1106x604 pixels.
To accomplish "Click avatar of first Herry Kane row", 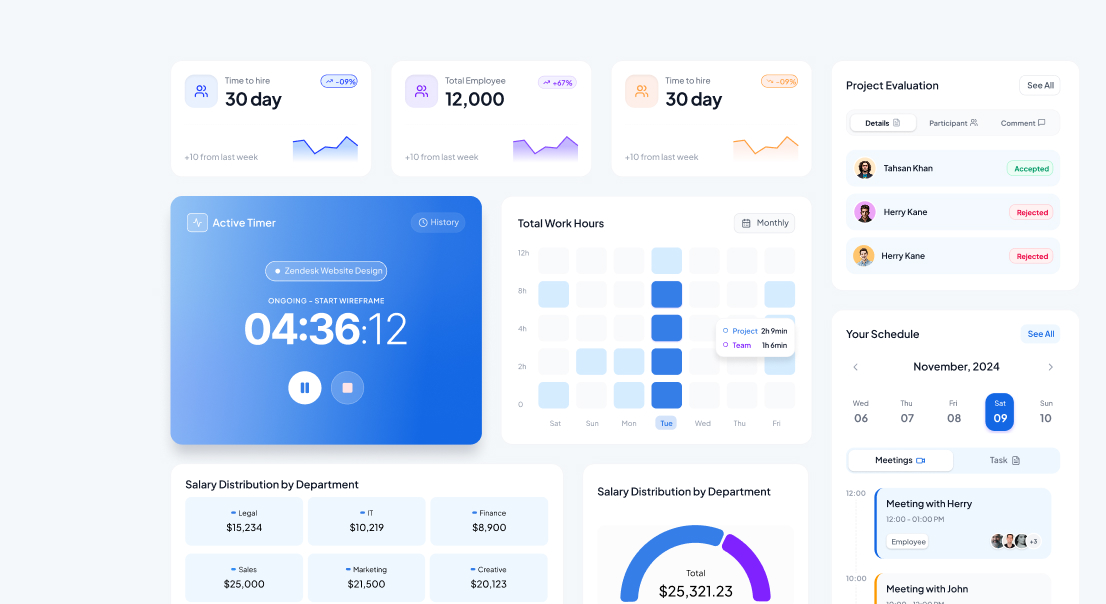I will coord(865,212).
